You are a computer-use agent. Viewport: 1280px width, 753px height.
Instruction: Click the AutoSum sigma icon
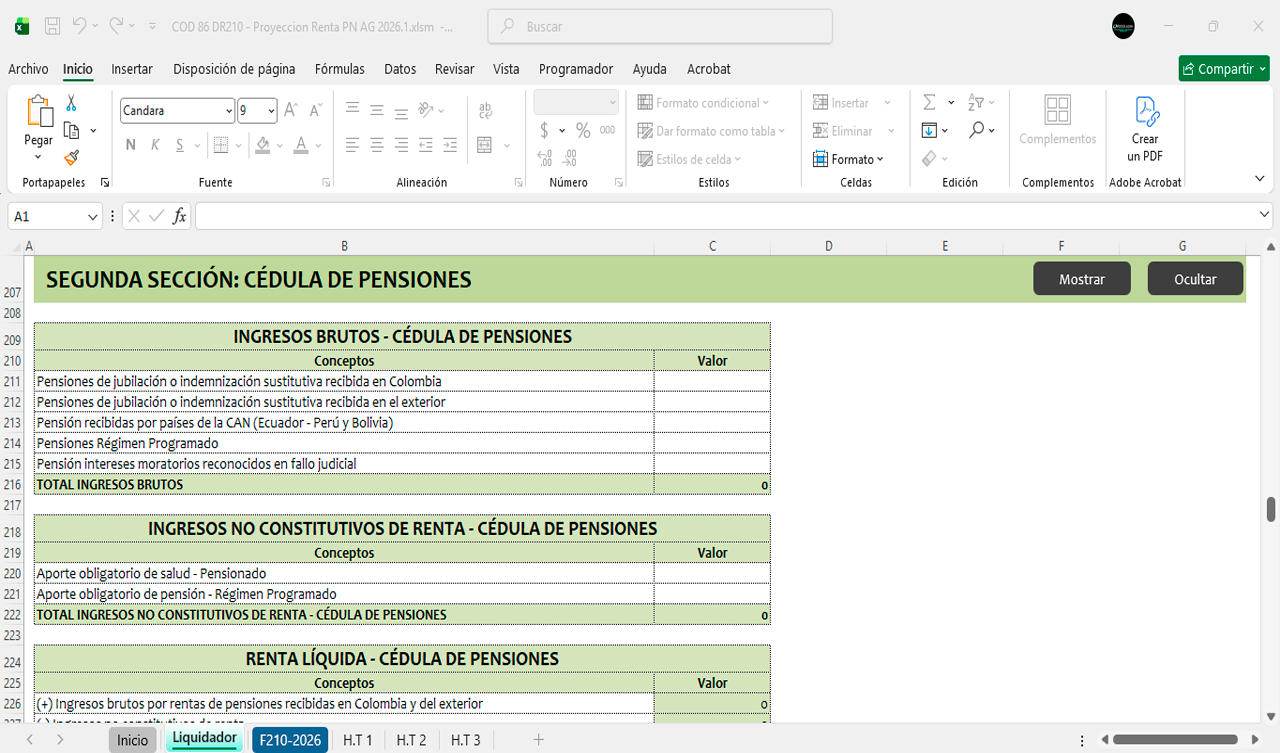click(929, 102)
